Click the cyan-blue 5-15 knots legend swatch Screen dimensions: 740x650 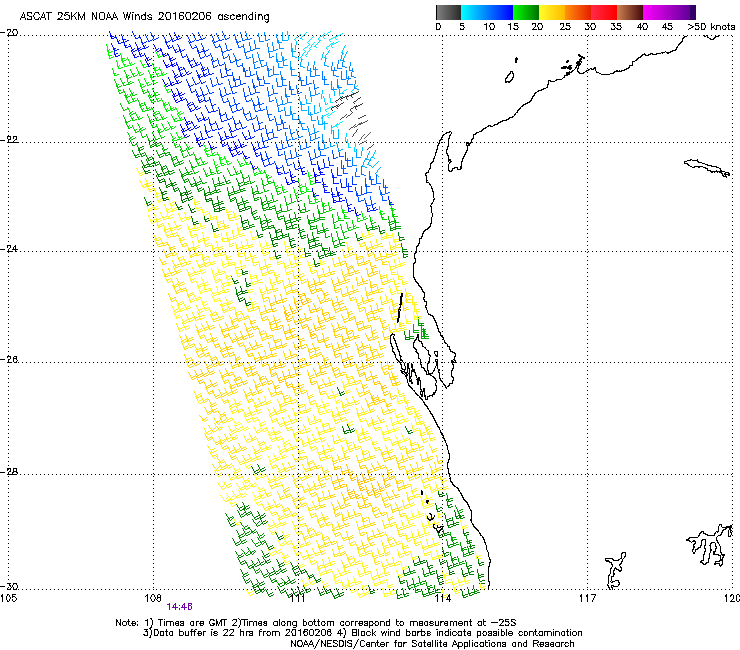[x=487, y=12]
